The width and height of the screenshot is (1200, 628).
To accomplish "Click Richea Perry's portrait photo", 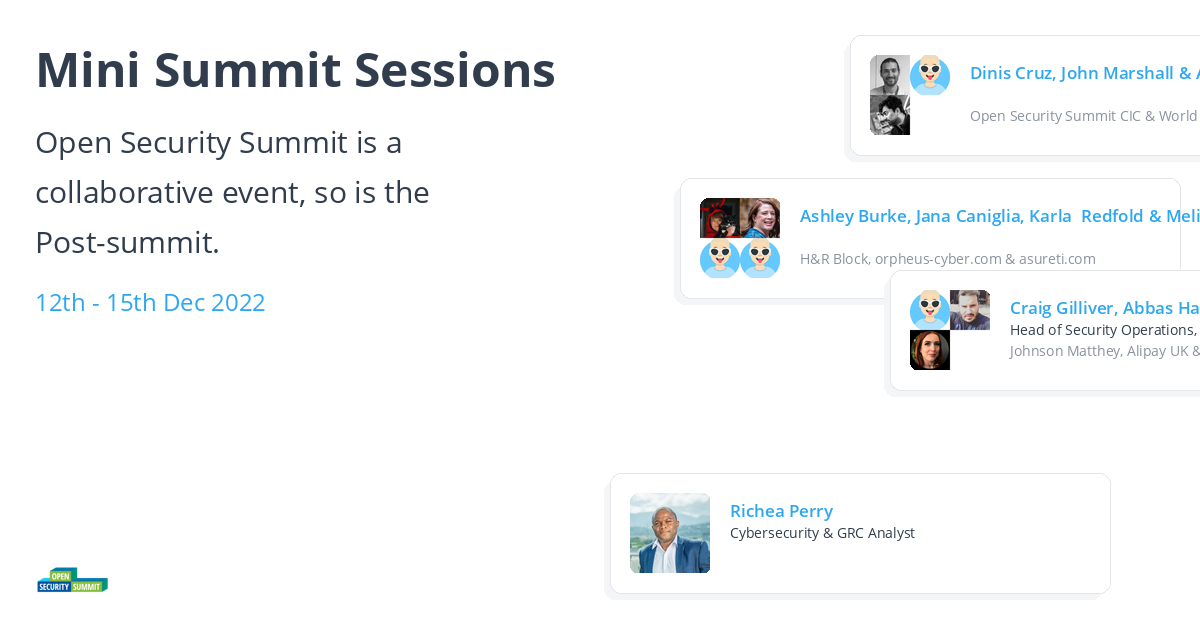I will pos(669,533).
